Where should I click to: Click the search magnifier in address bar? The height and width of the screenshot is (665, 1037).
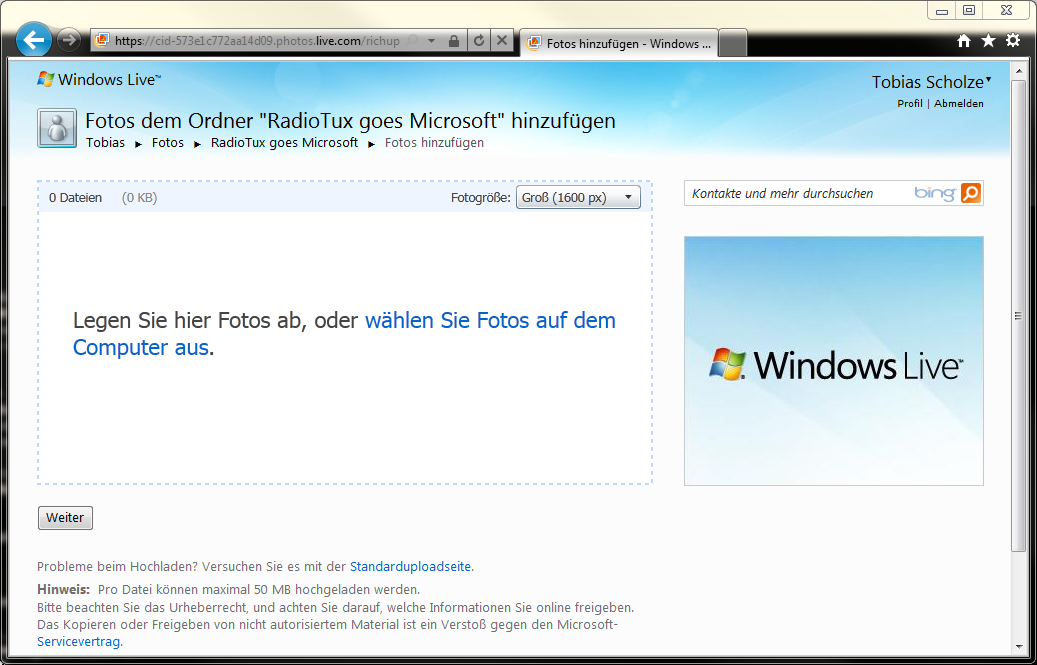pyautogui.click(x=413, y=40)
